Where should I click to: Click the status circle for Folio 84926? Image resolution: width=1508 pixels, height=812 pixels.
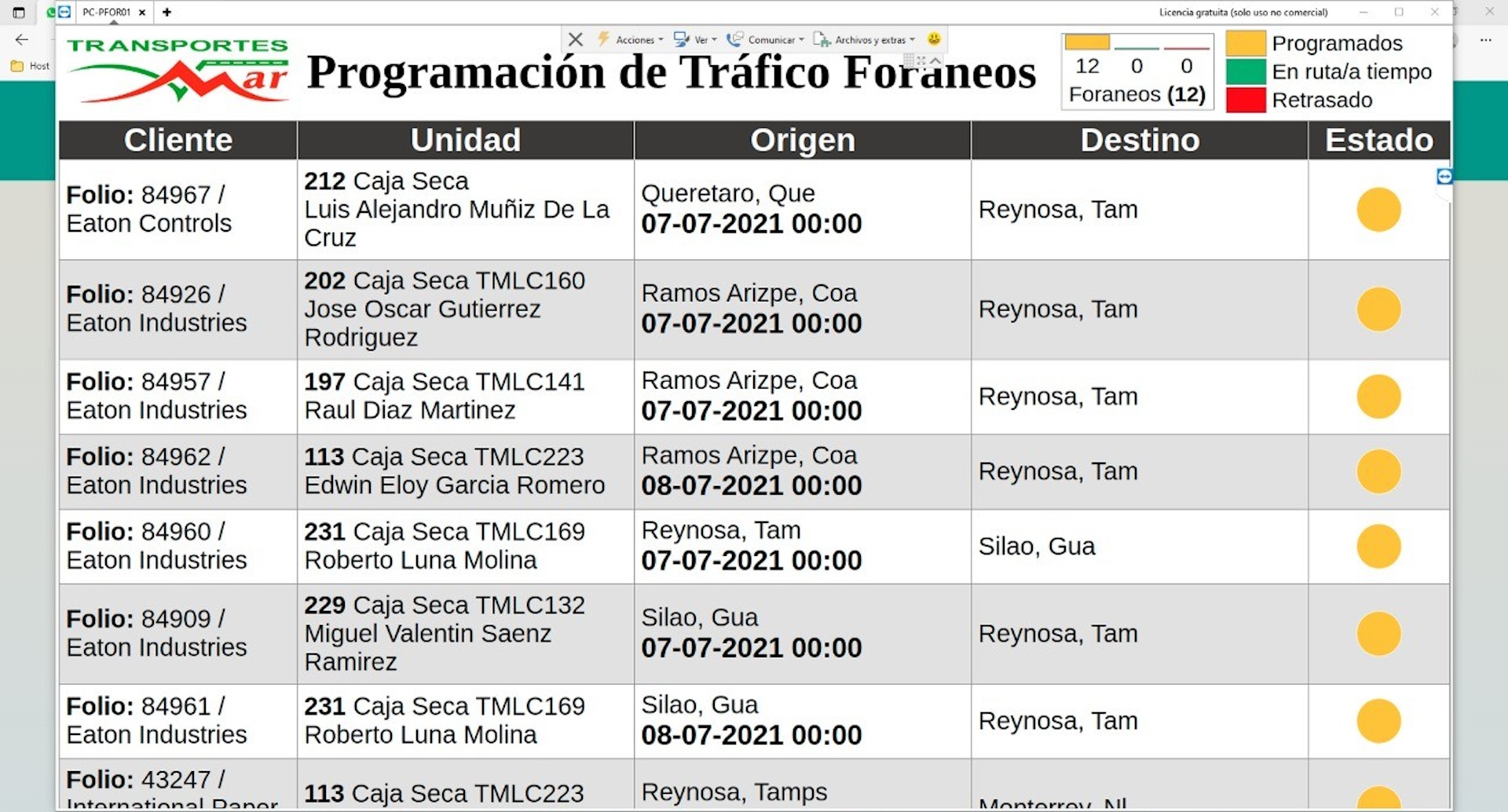tap(1379, 309)
